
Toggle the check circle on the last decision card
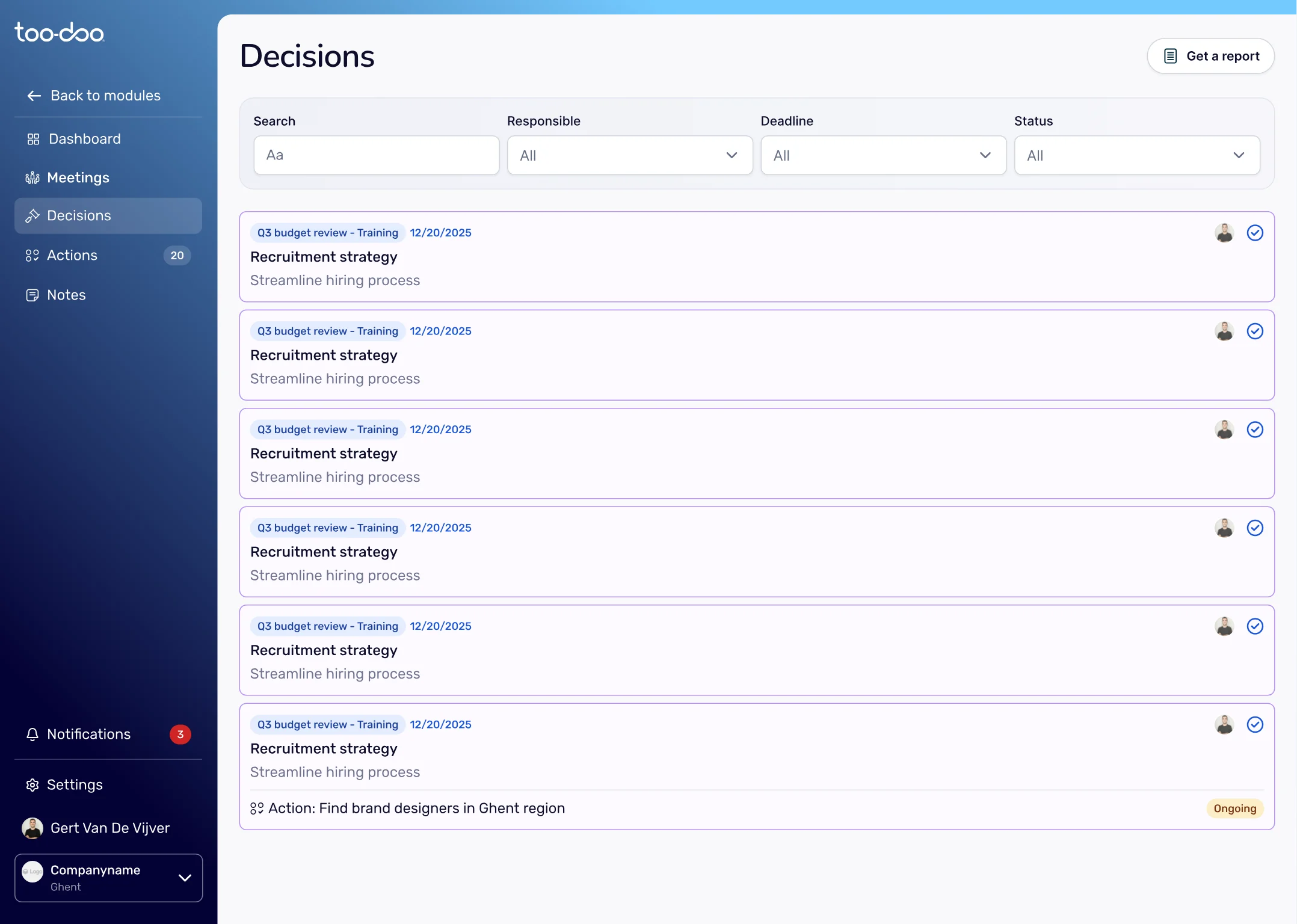1255,725
